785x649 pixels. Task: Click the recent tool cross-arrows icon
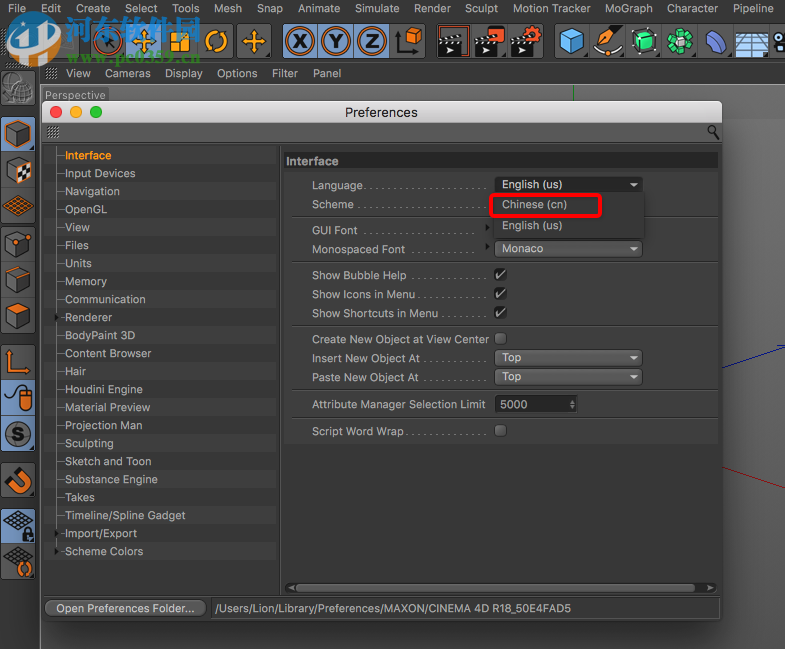[254, 41]
